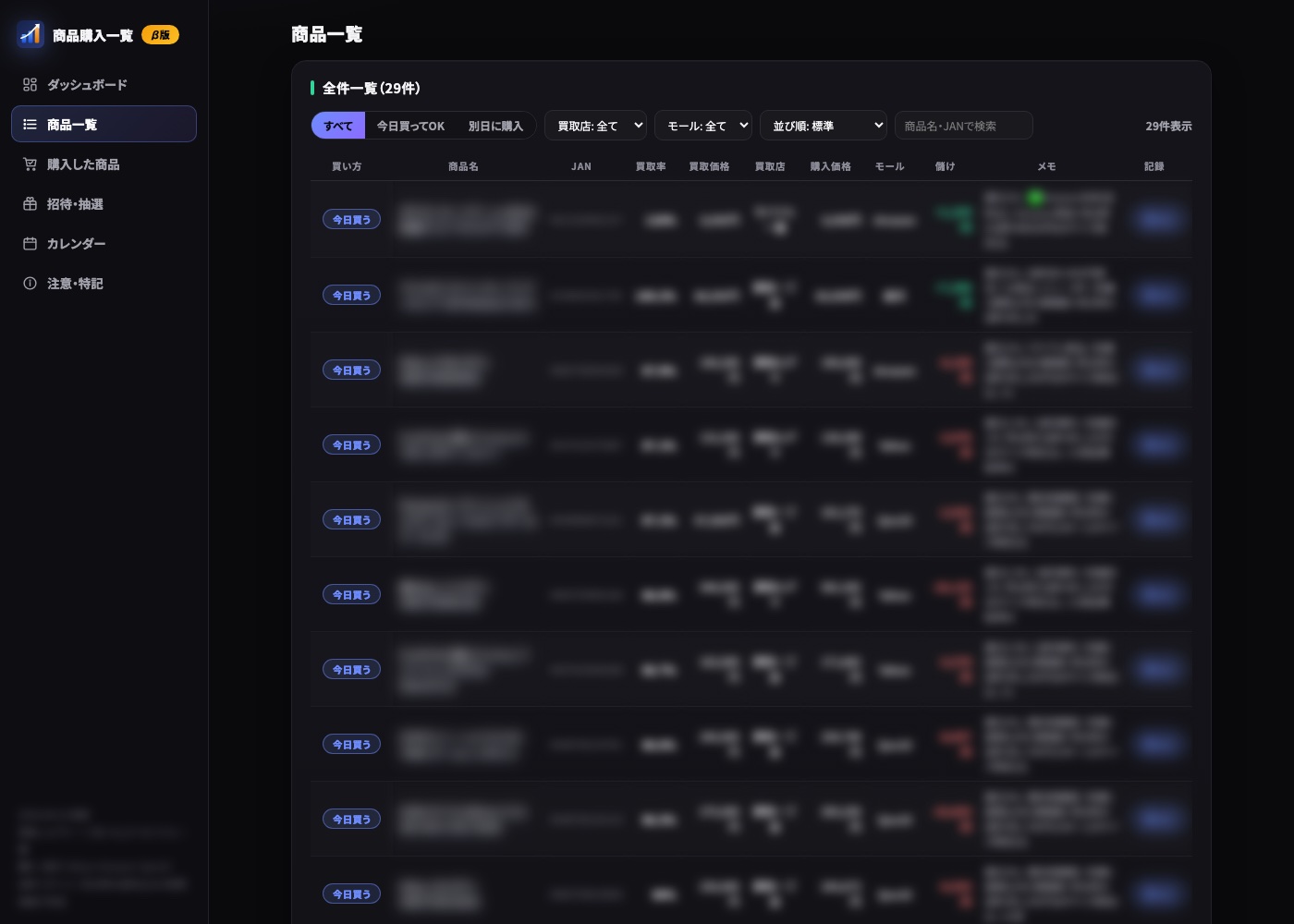Open the 注意・特記 info icon
The height and width of the screenshot is (924, 1294).
[30, 284]
